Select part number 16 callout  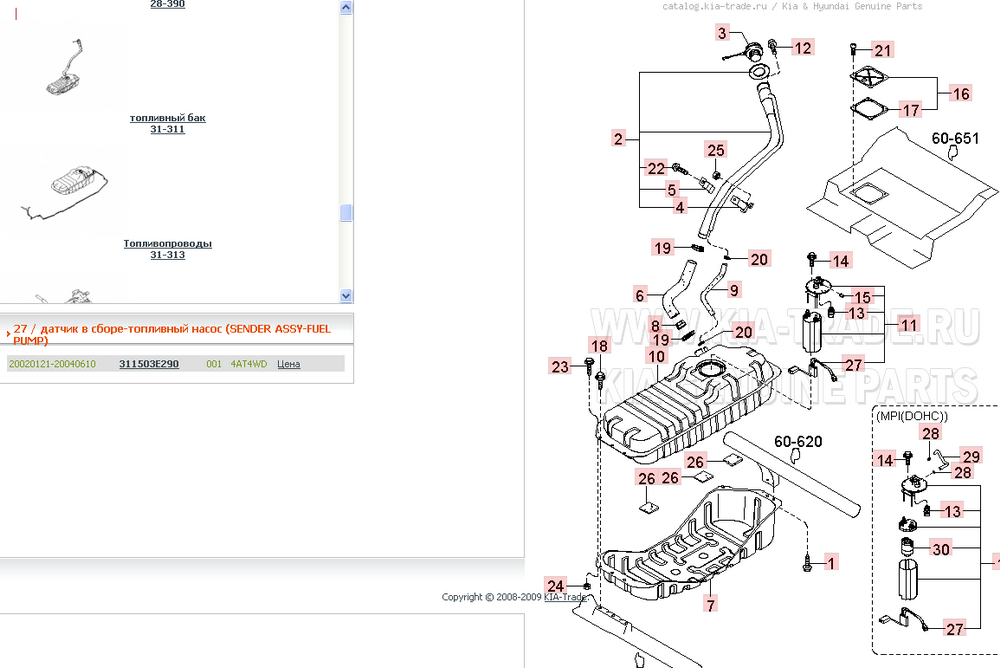coord(960,94)
